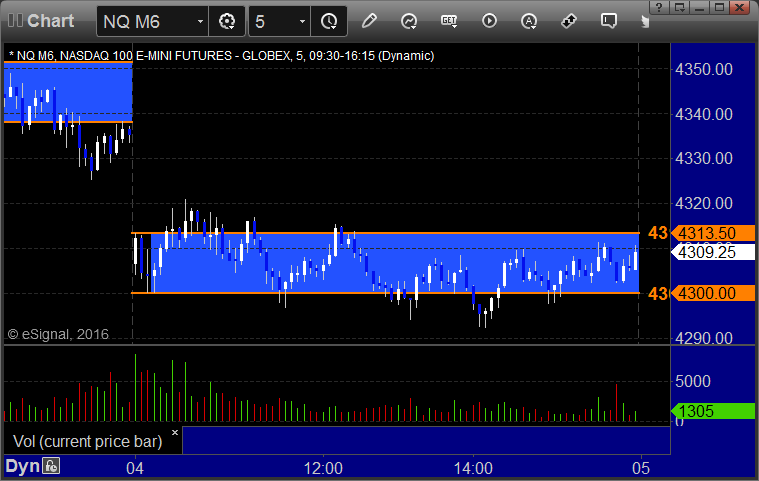The image size is (759, 481).
Task: Click the 4300.00 orange price marker
Action: (x=713, y=293)
